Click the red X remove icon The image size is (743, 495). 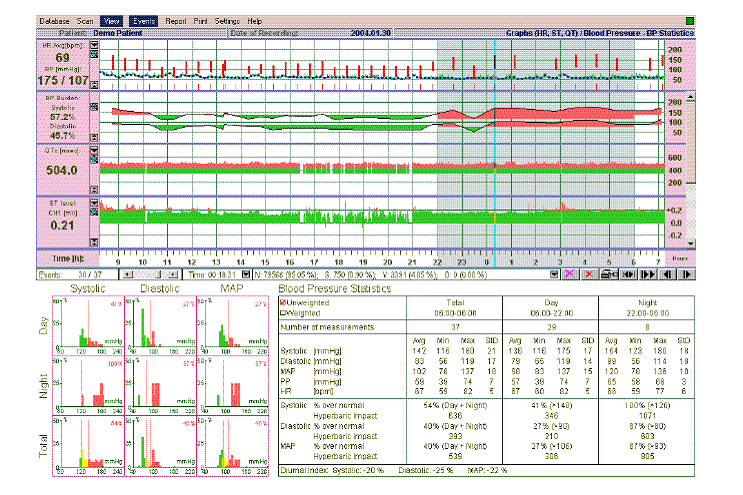[589, 272]
